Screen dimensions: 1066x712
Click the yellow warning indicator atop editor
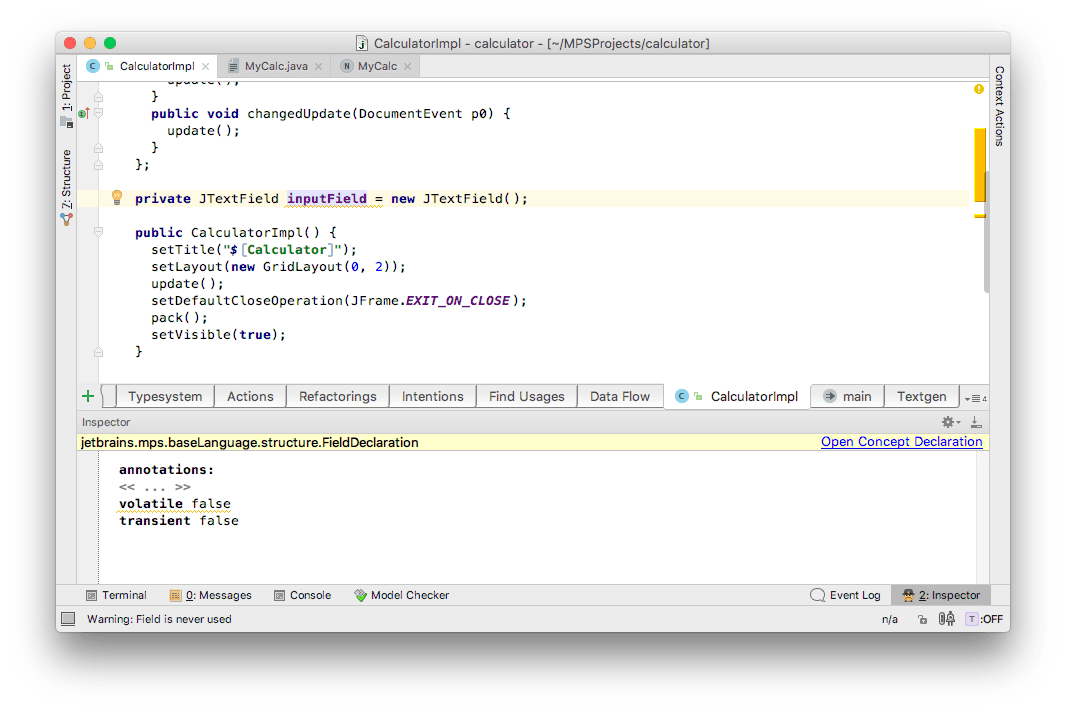point(978,90)
